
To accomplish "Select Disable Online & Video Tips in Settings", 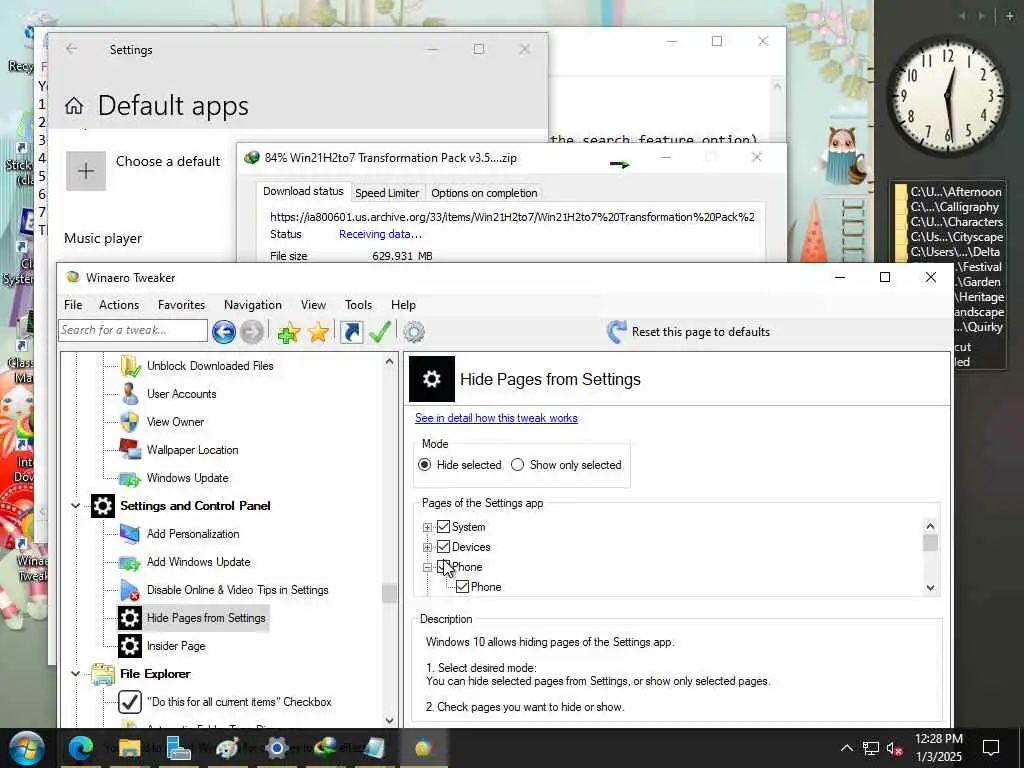I will [237, 590].
